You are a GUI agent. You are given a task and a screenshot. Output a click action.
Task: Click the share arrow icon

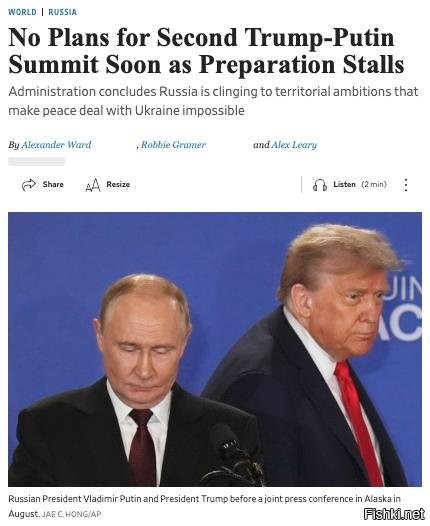click(29, 185)
